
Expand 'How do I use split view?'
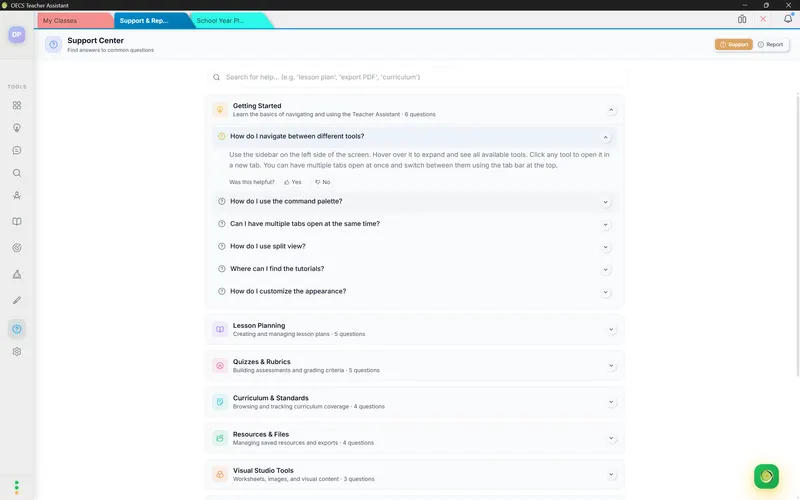point(605,247)
